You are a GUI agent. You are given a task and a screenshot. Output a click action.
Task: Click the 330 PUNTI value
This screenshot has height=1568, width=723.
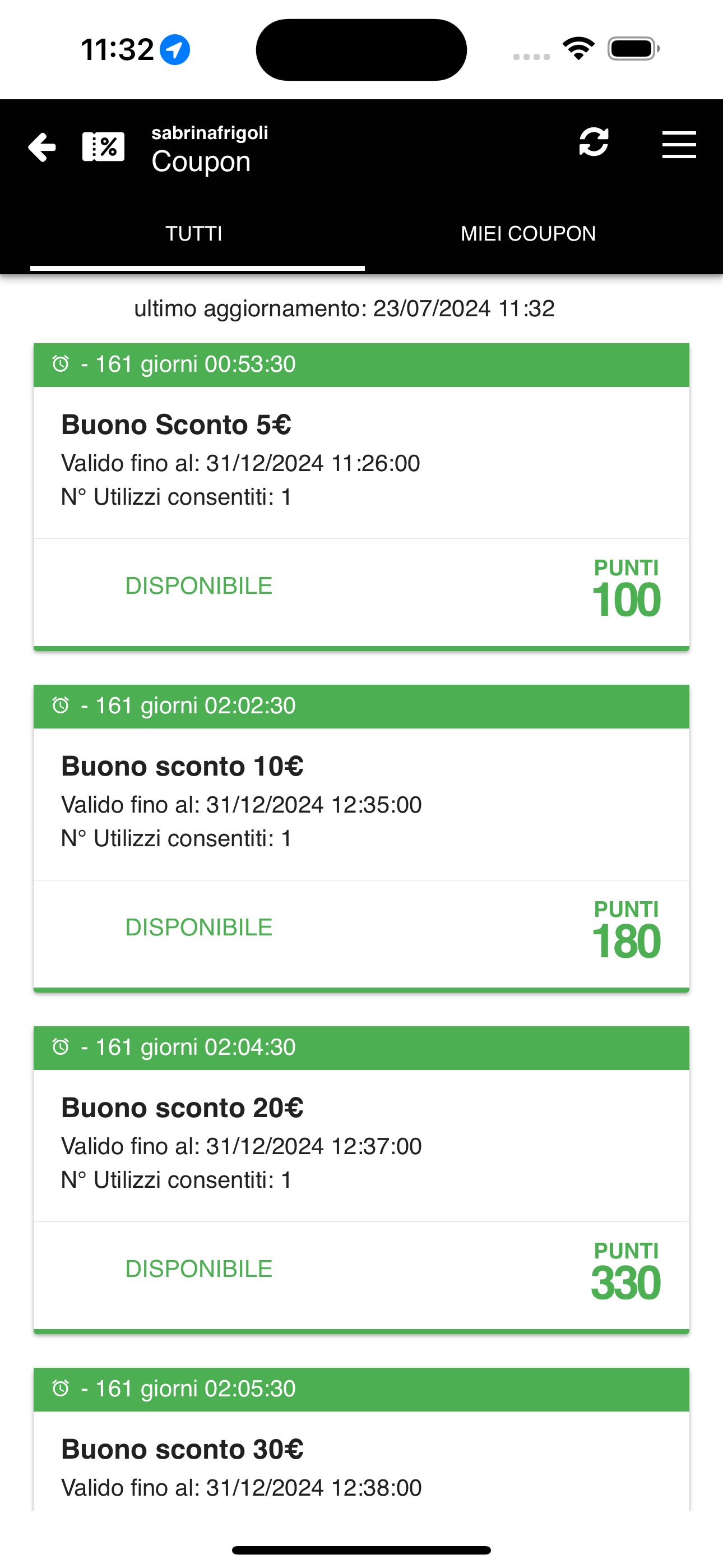click(x=625, y=1283)
